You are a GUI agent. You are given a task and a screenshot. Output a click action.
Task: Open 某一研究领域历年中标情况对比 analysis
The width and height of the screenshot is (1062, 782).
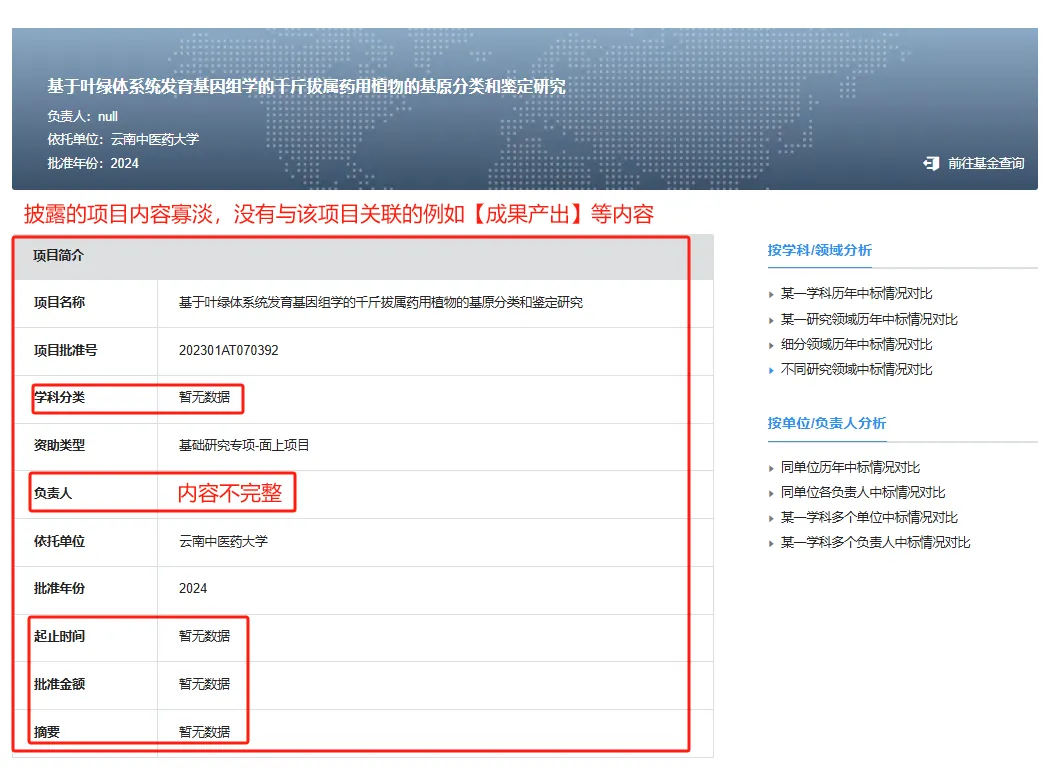pos(869,319)
